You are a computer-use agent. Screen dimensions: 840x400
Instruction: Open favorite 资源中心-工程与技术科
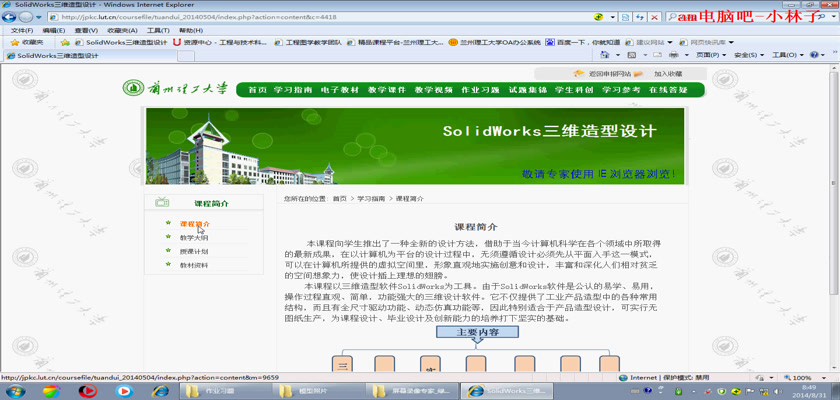click(x=220, y=42)
